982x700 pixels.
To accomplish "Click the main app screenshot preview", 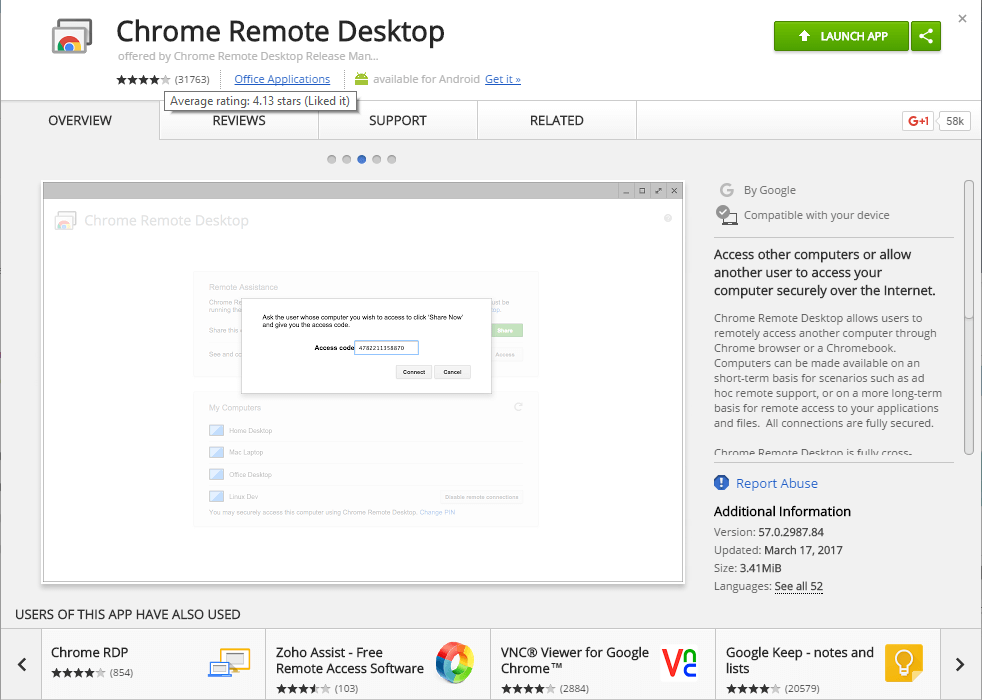I will pyautogui.click(x=363, y=382).
